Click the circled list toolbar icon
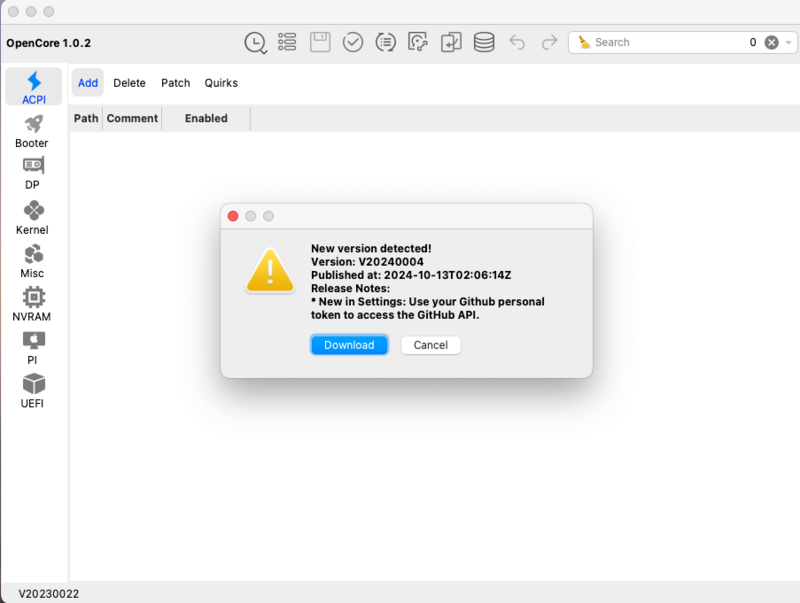The width and height of the screenshot is (800, 603). coord(385,42)
